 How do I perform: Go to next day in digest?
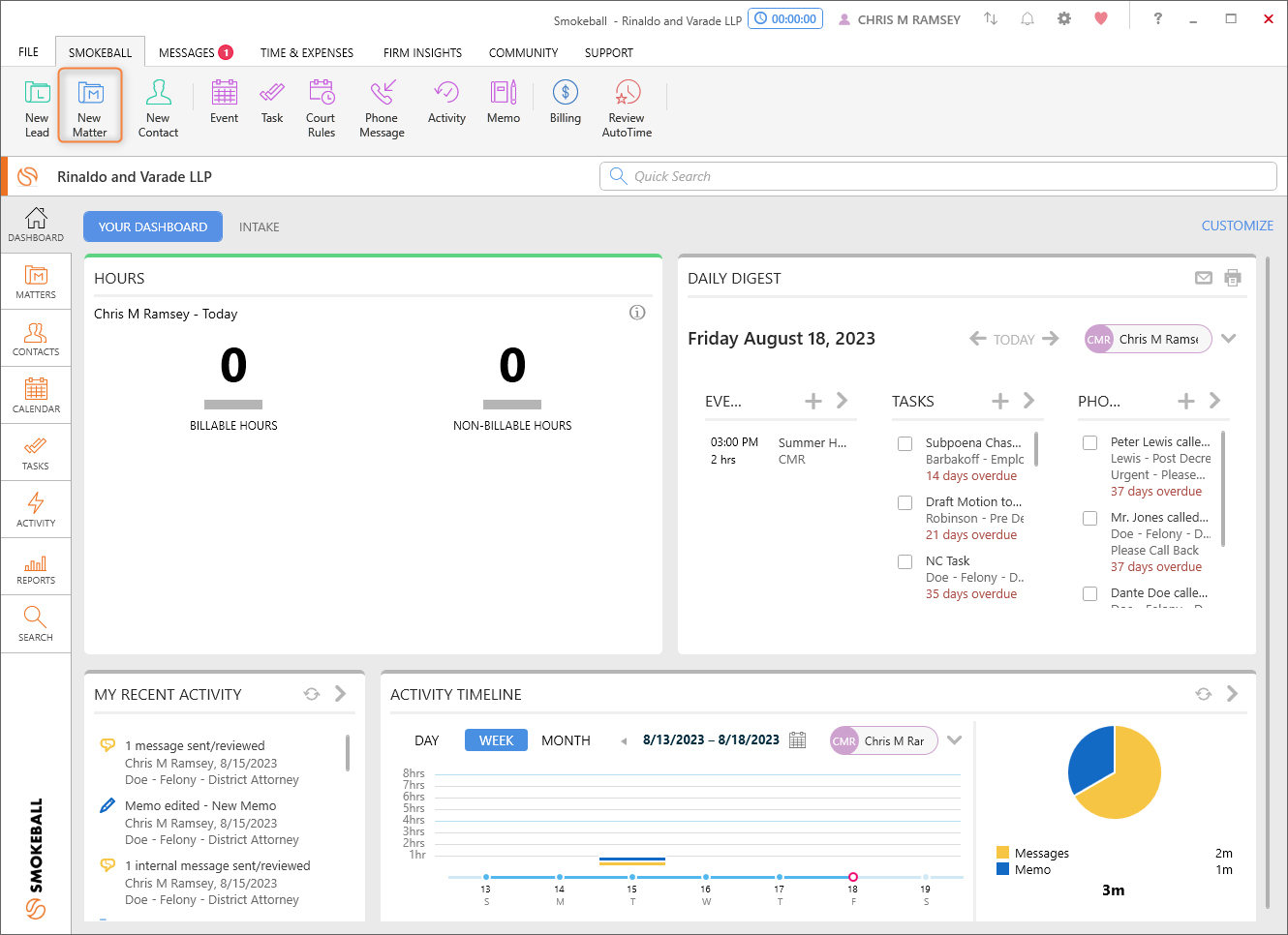(x=1051, y=339)
